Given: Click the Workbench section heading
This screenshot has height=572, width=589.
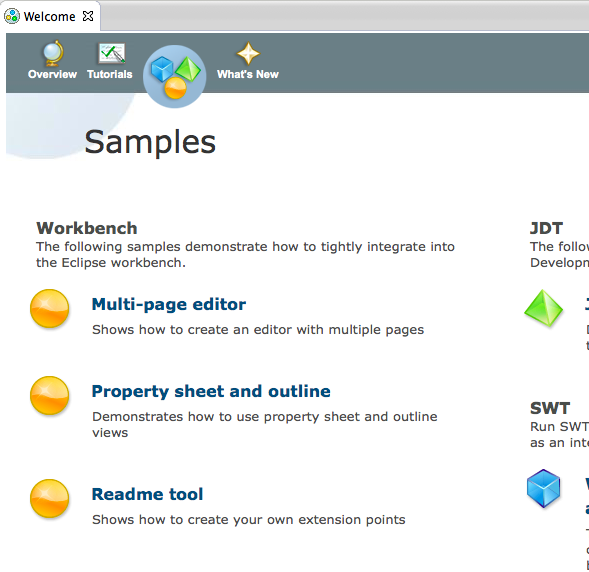Looking at the screenshot, I should coord(87,228).
